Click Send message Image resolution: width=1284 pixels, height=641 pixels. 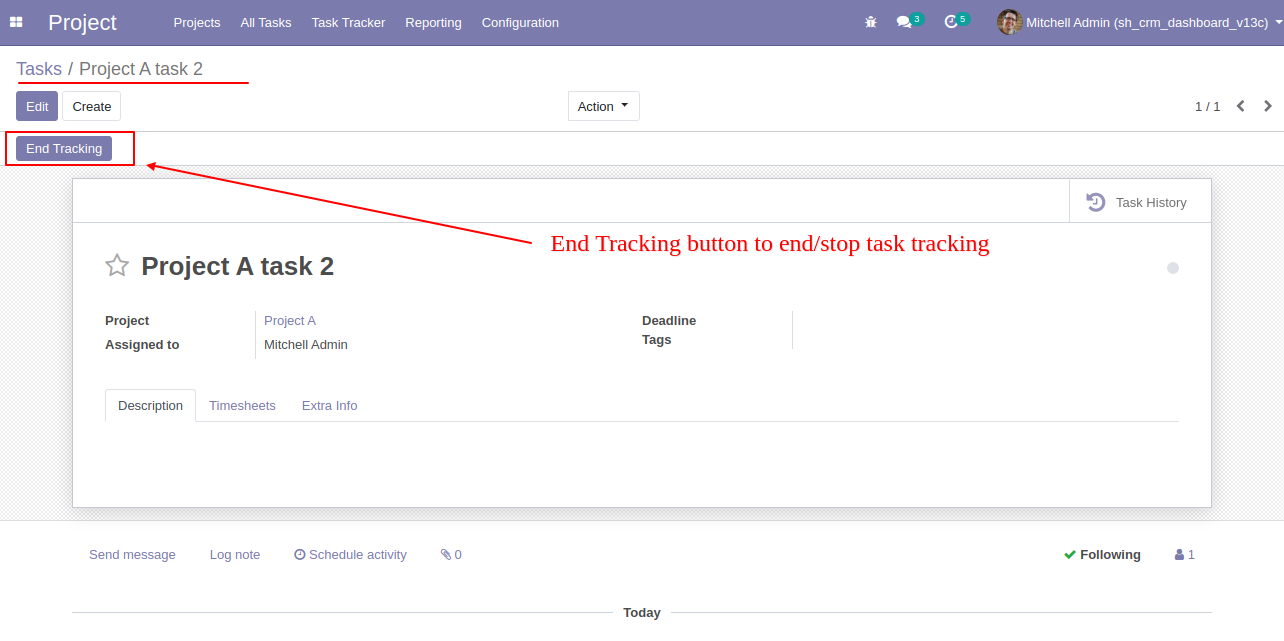click(132, 554)
